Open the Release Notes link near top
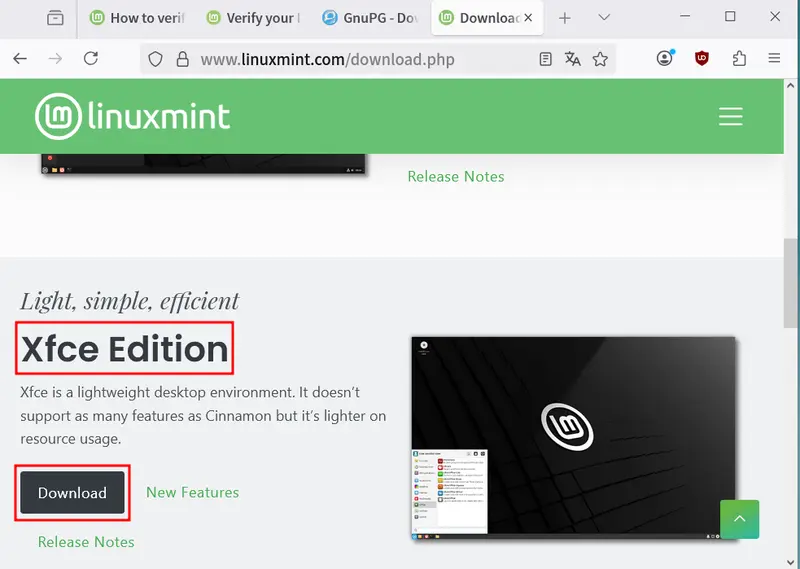The width and height of the screenshot is (800, 569). (x=456, y=177)
